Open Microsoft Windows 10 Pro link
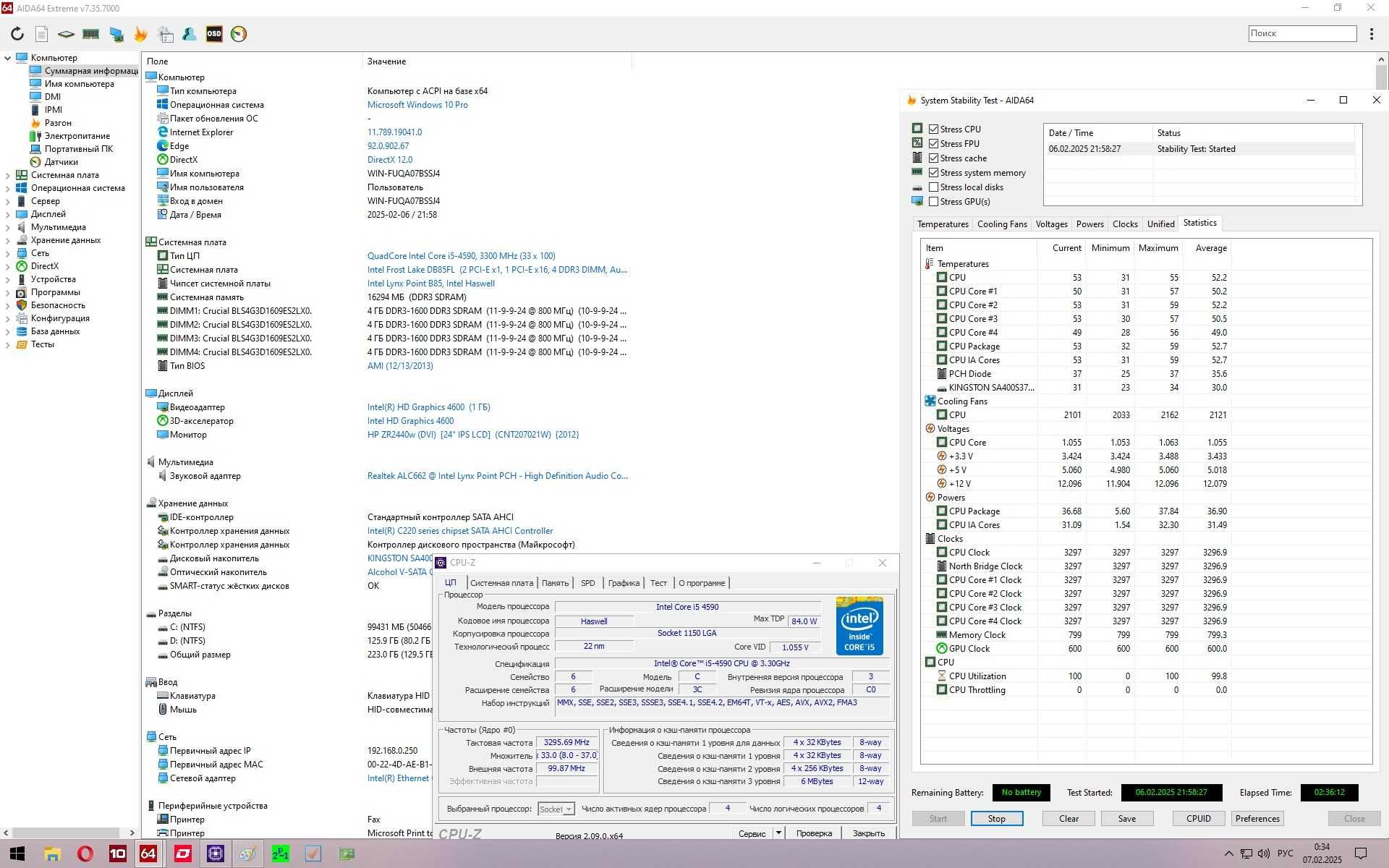This screenshot has width=1389, height=868. tap(417, 105)
